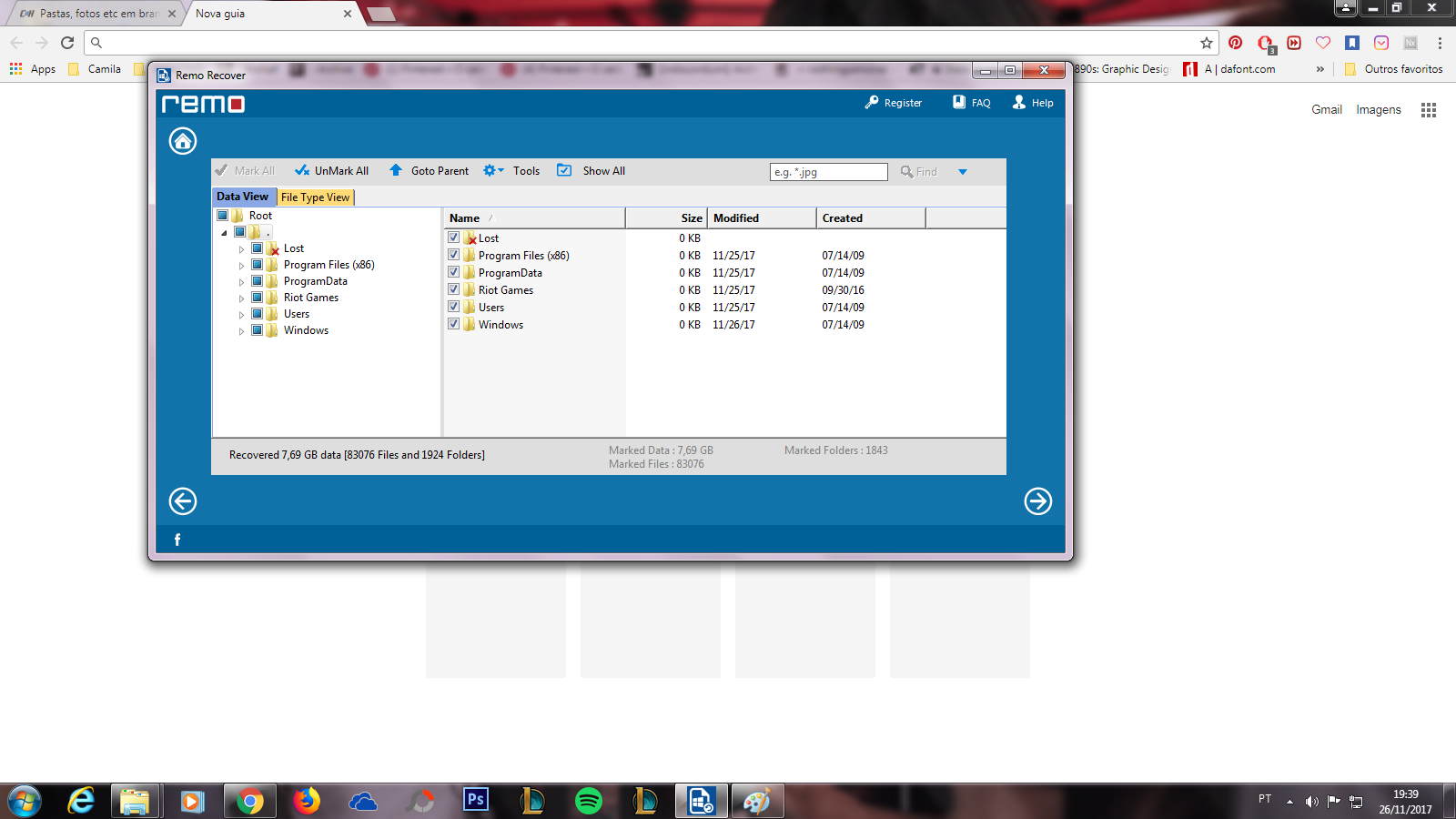Screen dimensions: 1456x819
Task: Uncheck the Lost folder in file list
Action: coord(454,238)
